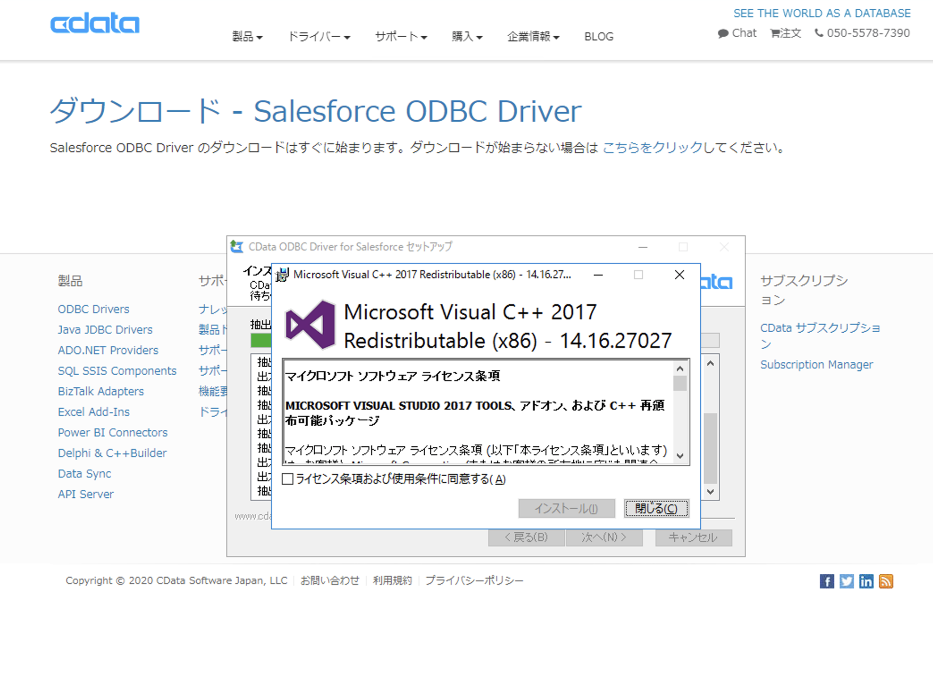The height and width of the screenshot is (689, 933).
Task: Open the API Server link
Action: coord(86,494)
